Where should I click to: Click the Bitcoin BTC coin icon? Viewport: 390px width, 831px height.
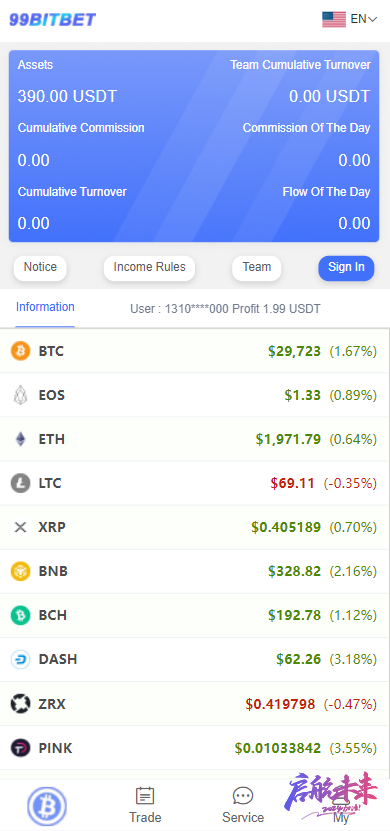20,351
